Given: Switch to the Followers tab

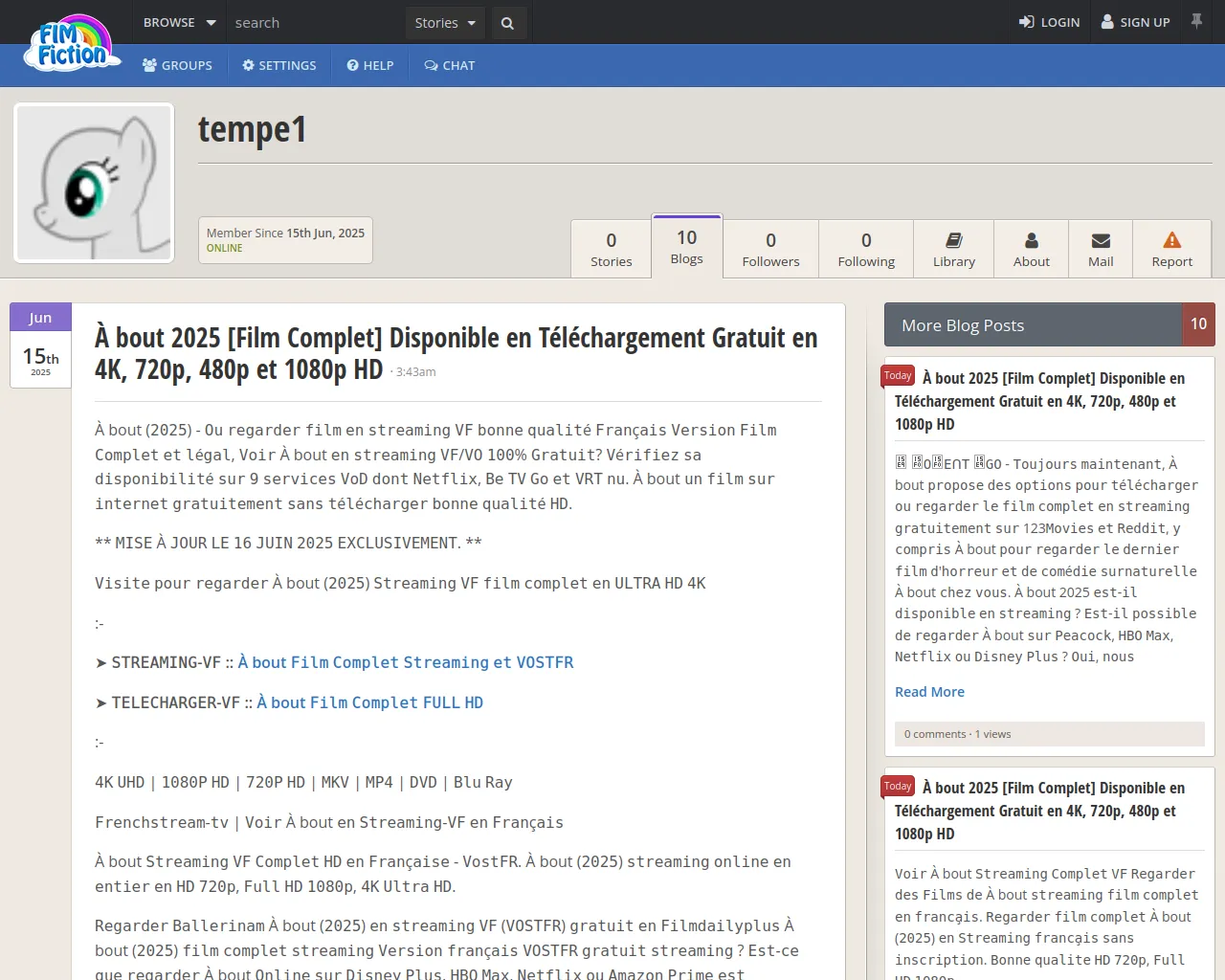Looking at the screenshot, I should click(x=770, y=249).
